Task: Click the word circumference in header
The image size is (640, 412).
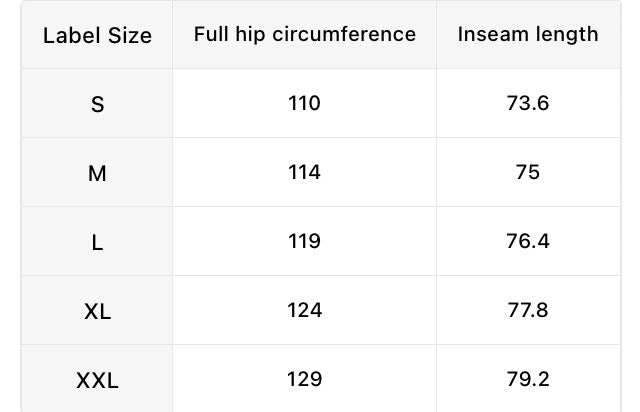Action: (x=344, y=34)
